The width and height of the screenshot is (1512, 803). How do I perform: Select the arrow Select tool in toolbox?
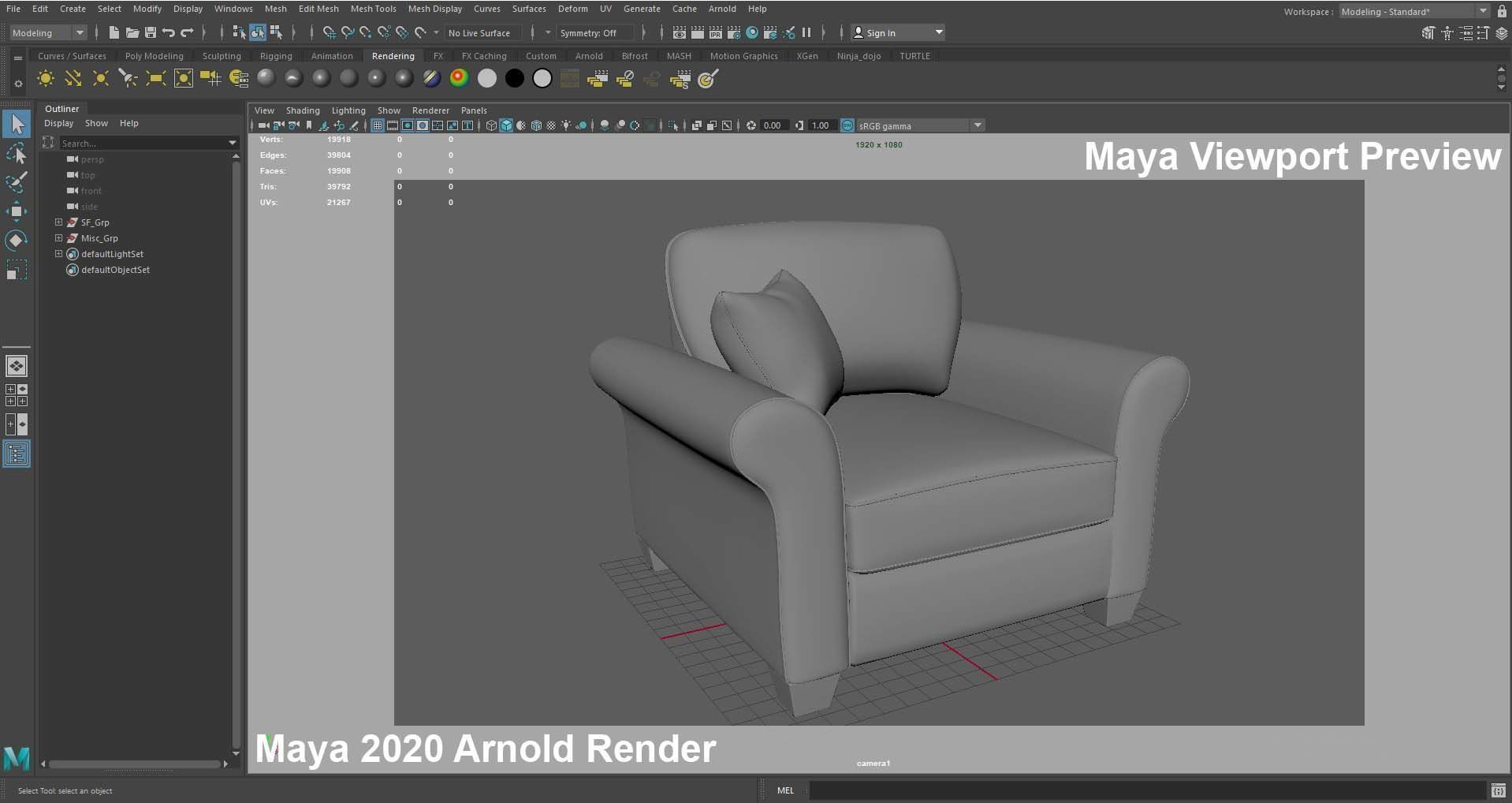tap(17, 124)
